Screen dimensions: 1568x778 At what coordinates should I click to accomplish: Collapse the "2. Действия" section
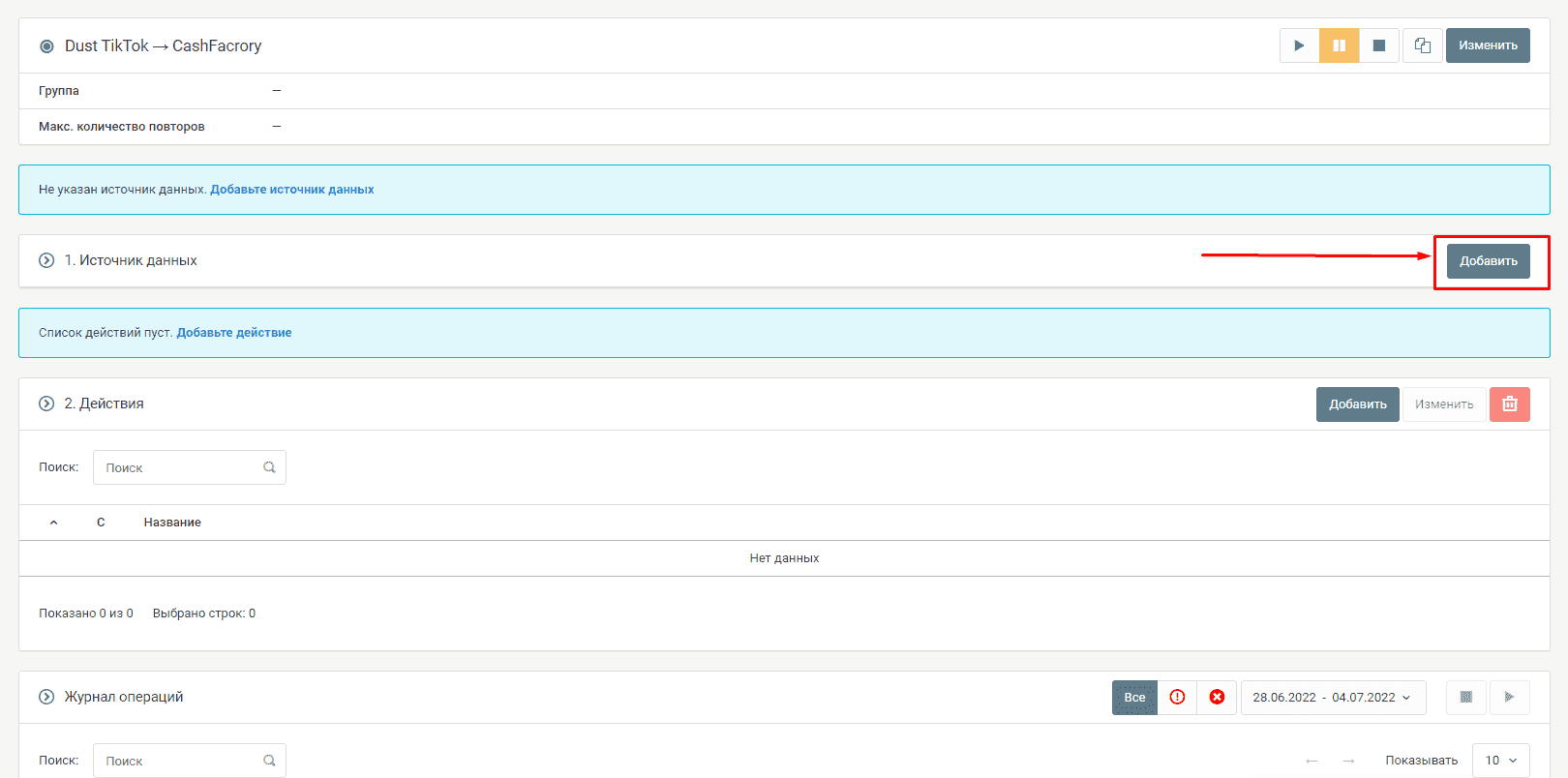(x=46, y=404)
